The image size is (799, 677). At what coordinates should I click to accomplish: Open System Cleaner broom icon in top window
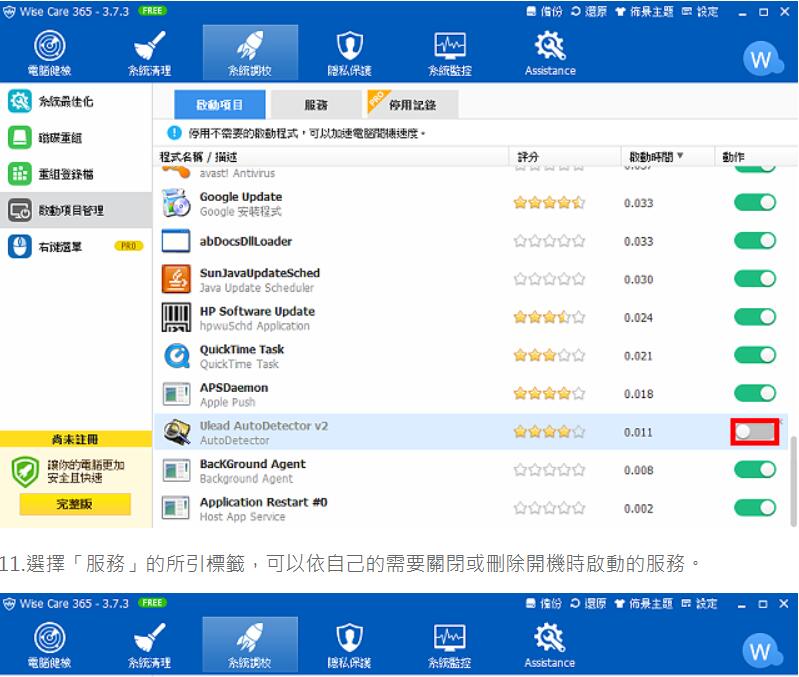(x=149, y=53)
